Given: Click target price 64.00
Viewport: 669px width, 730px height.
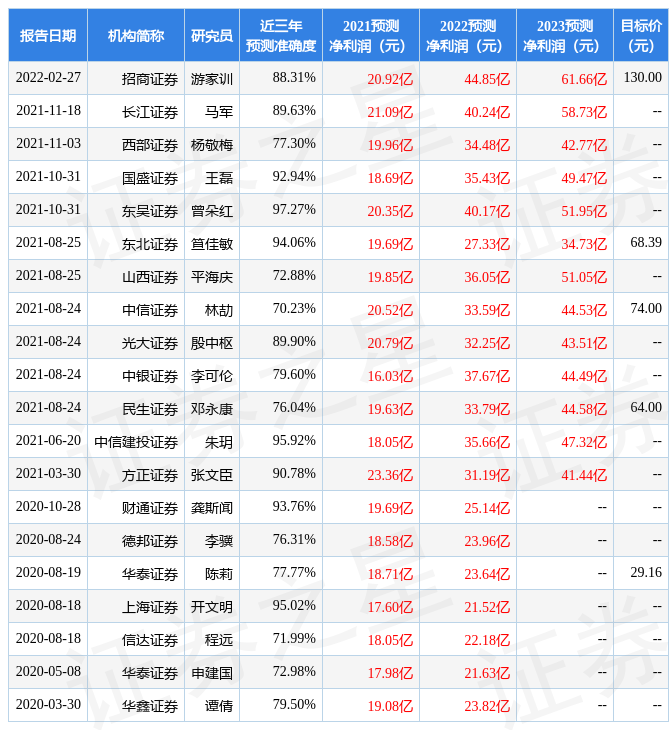Looking at the screenshot, I should 646,408.
